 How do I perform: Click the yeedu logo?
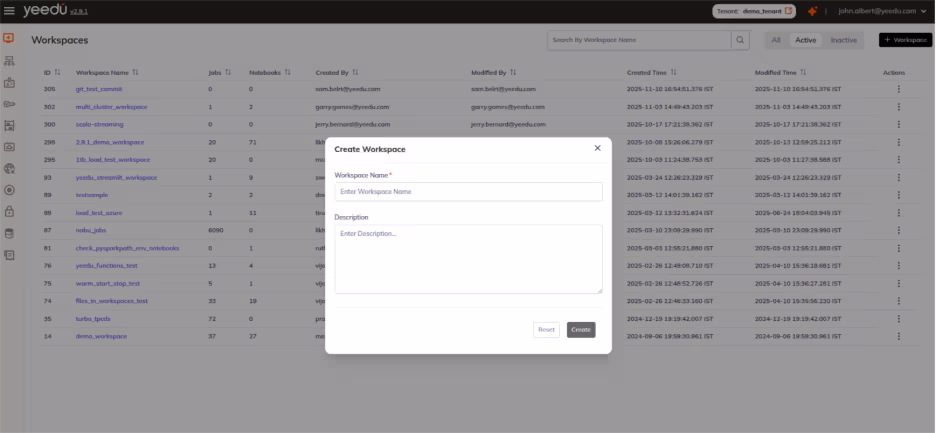click(44, 10)
